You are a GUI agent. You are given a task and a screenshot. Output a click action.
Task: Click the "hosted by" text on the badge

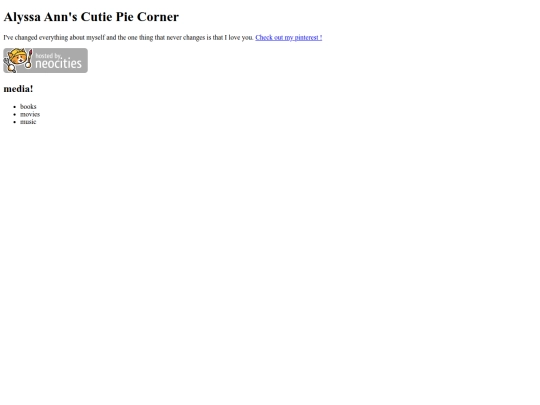click(48, 55)
